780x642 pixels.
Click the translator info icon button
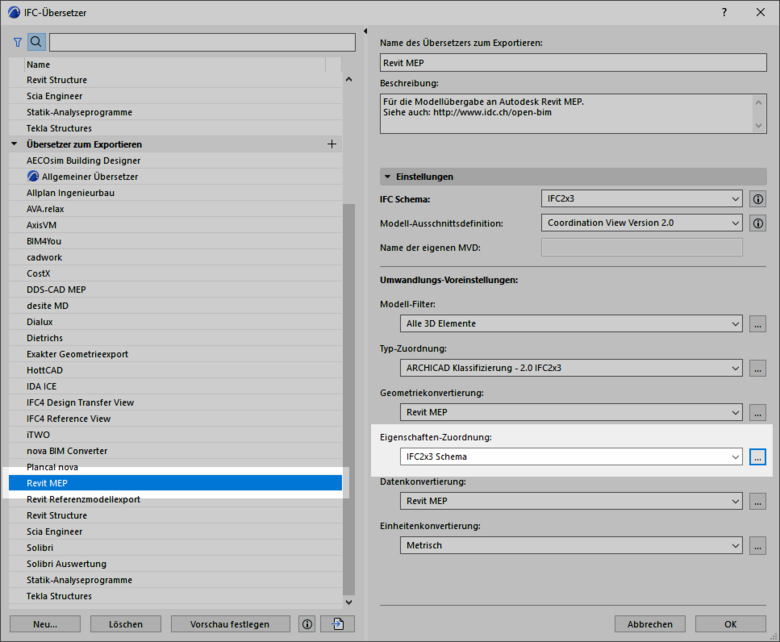coord(307,624)
